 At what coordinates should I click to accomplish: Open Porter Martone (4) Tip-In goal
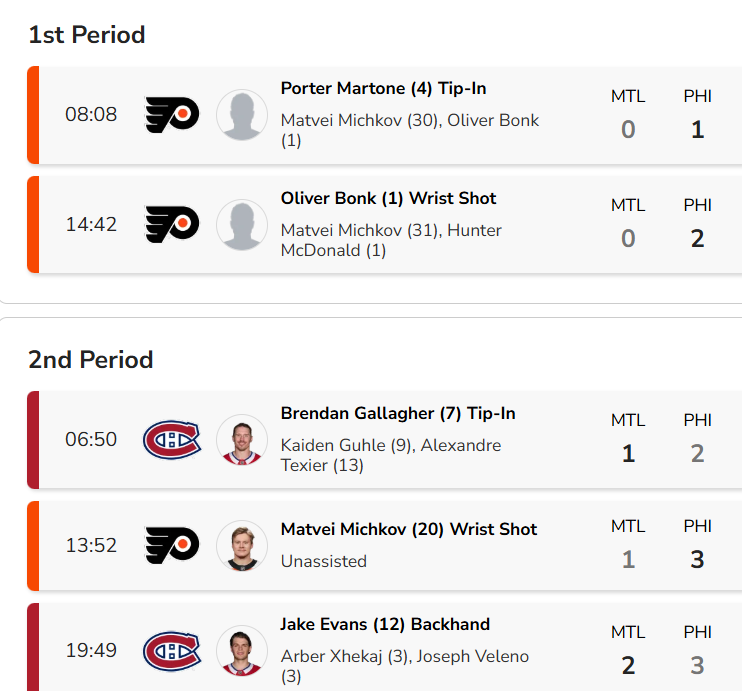click(x=383, y=89)
